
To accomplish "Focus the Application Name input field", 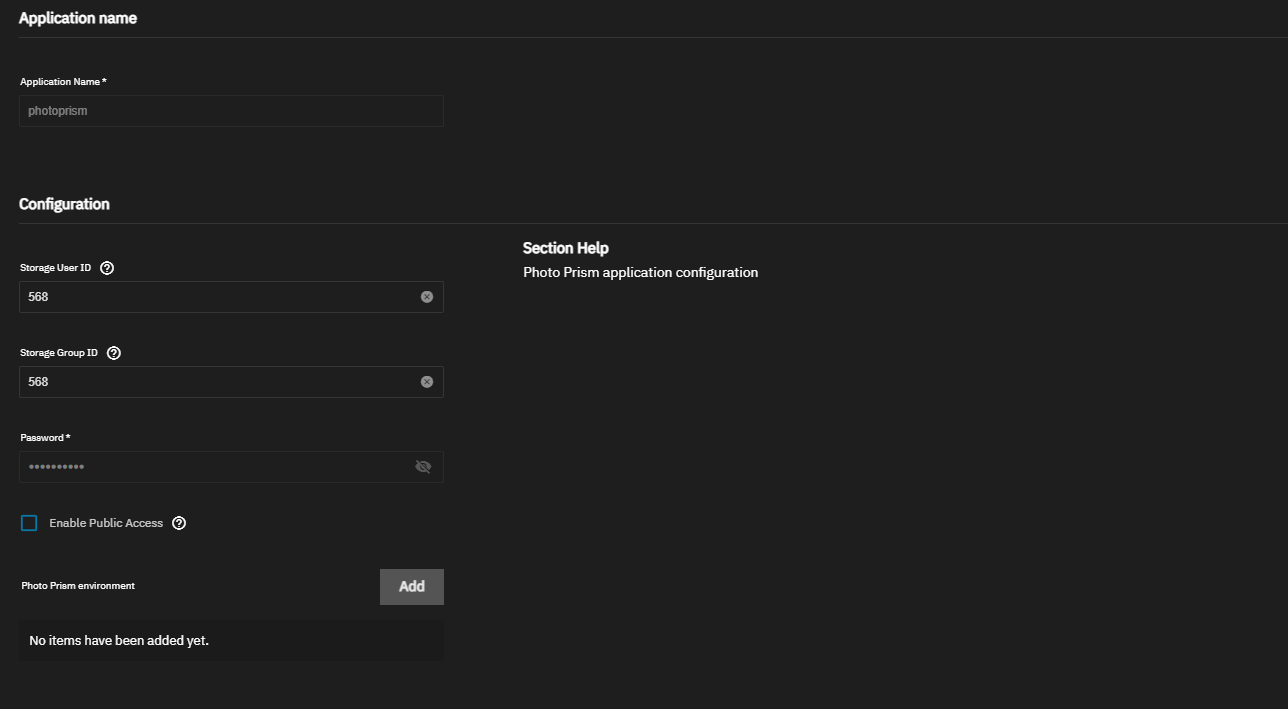I will pos(231,111).
